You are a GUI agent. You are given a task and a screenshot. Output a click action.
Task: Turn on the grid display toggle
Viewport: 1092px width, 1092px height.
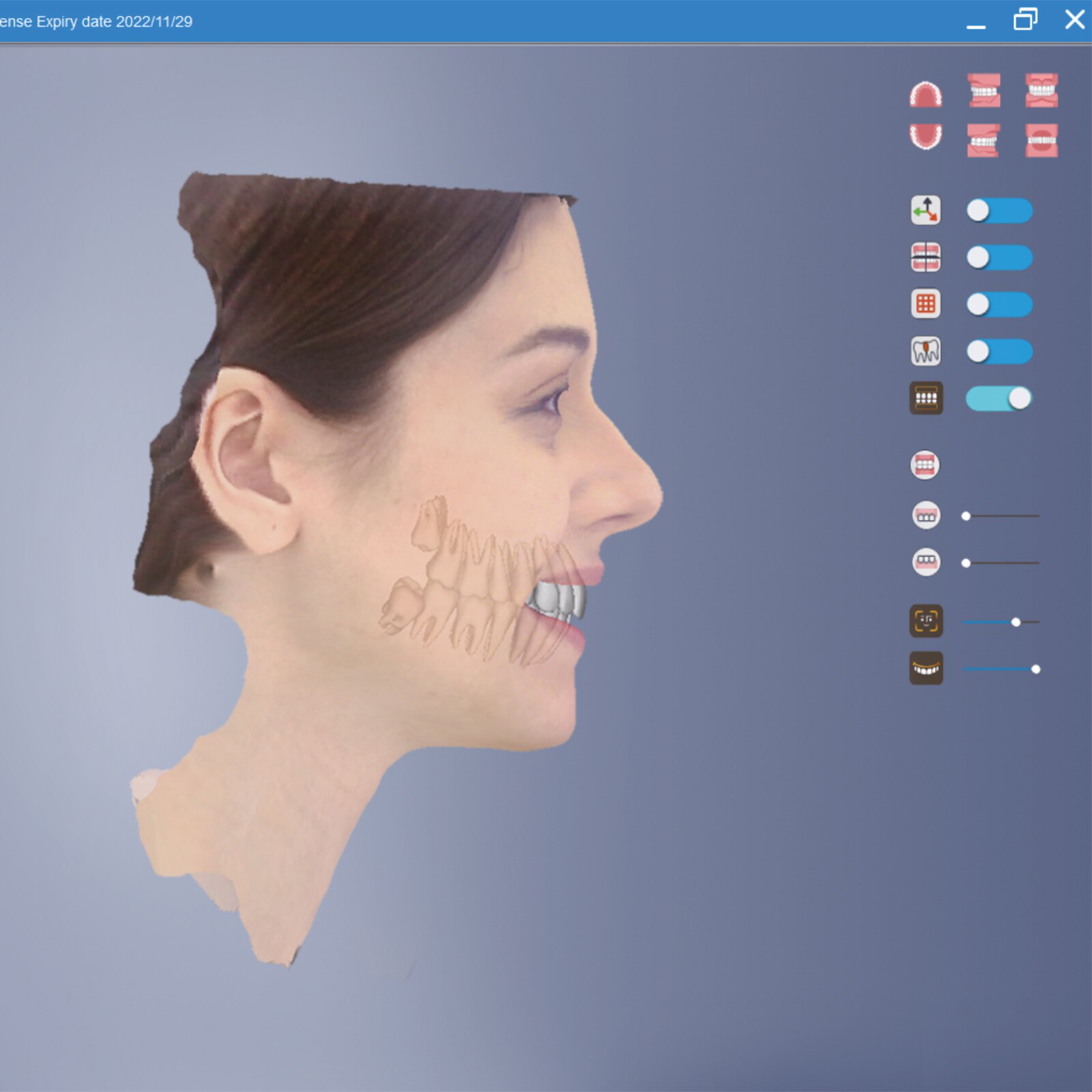click(x=999, y=304)
